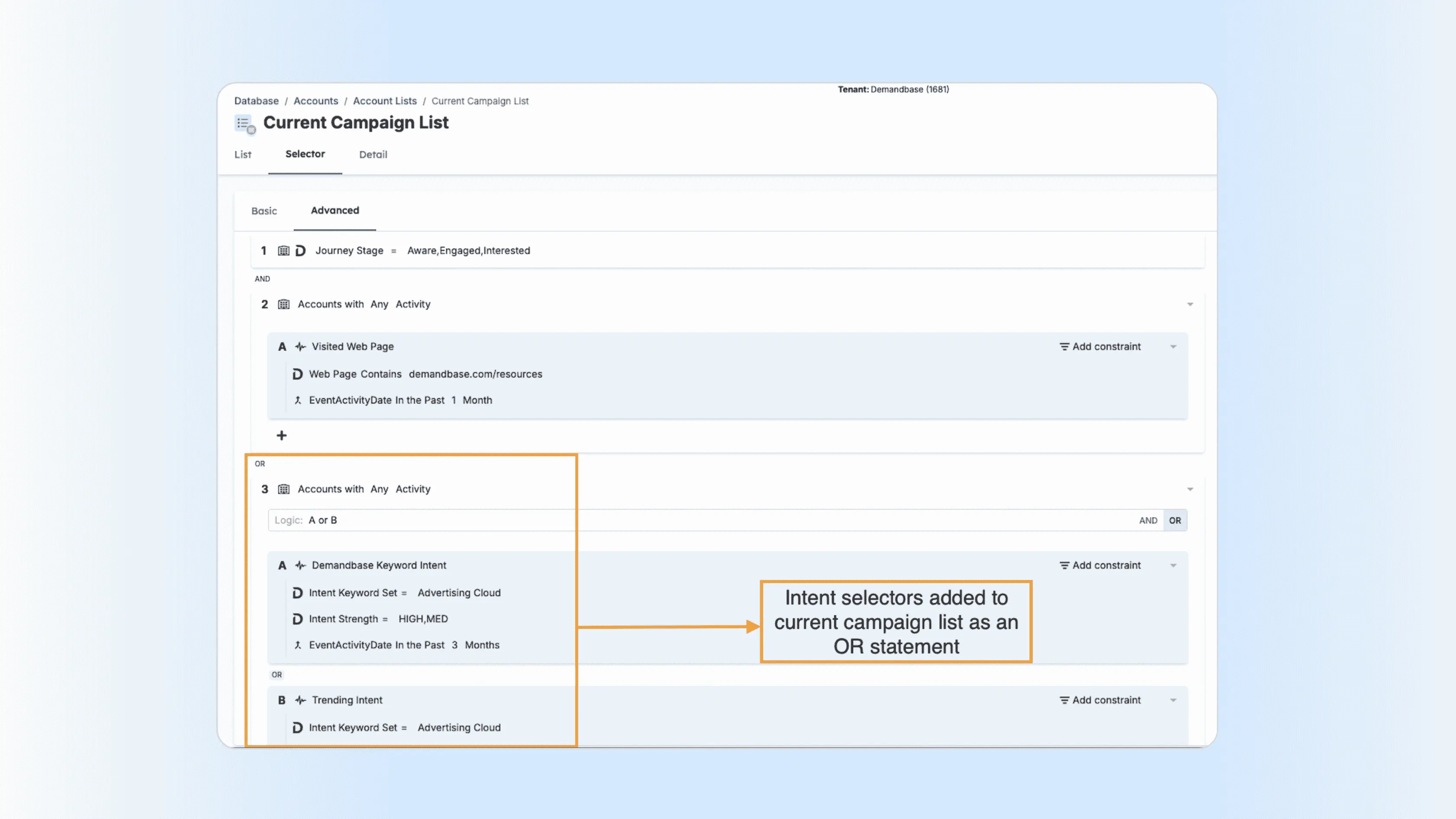The height and width of the screenshot is (819, 1456).
Task: Click the Journey Stage field label
Action: (x=349, y=250)
